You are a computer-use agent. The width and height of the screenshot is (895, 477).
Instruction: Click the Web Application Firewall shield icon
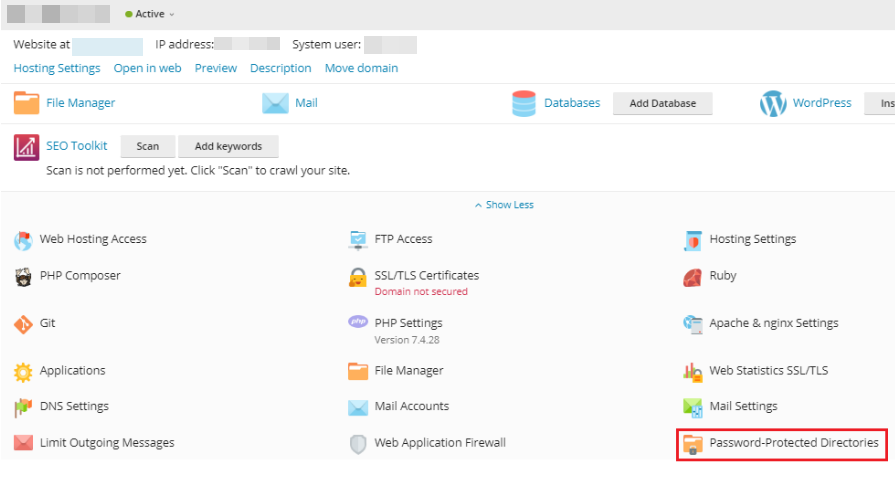coord(358,444)
